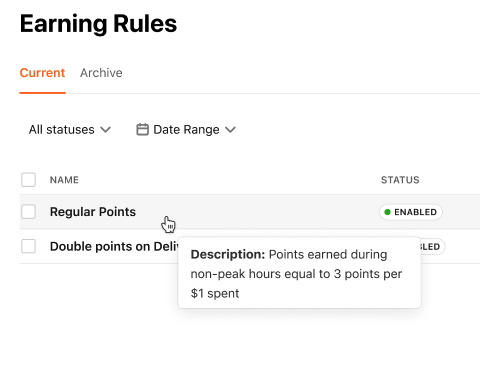Image resolution: width=480 pixels, height=370 pixels.
Task: Check the Regular Points row checkbox
Action: coord(28,212)
